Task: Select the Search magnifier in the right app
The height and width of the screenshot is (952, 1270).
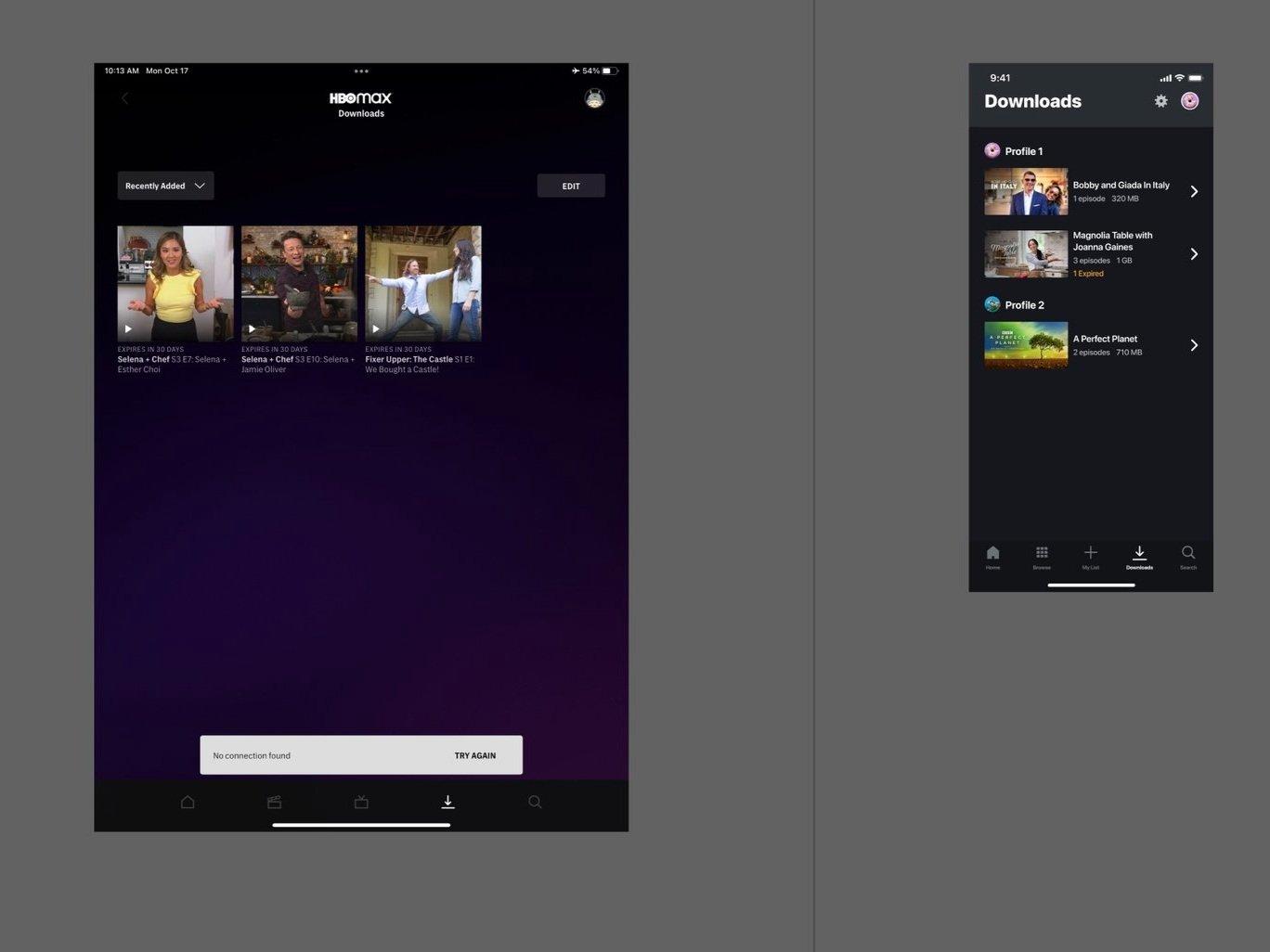Action: (x=1188, y=555)
